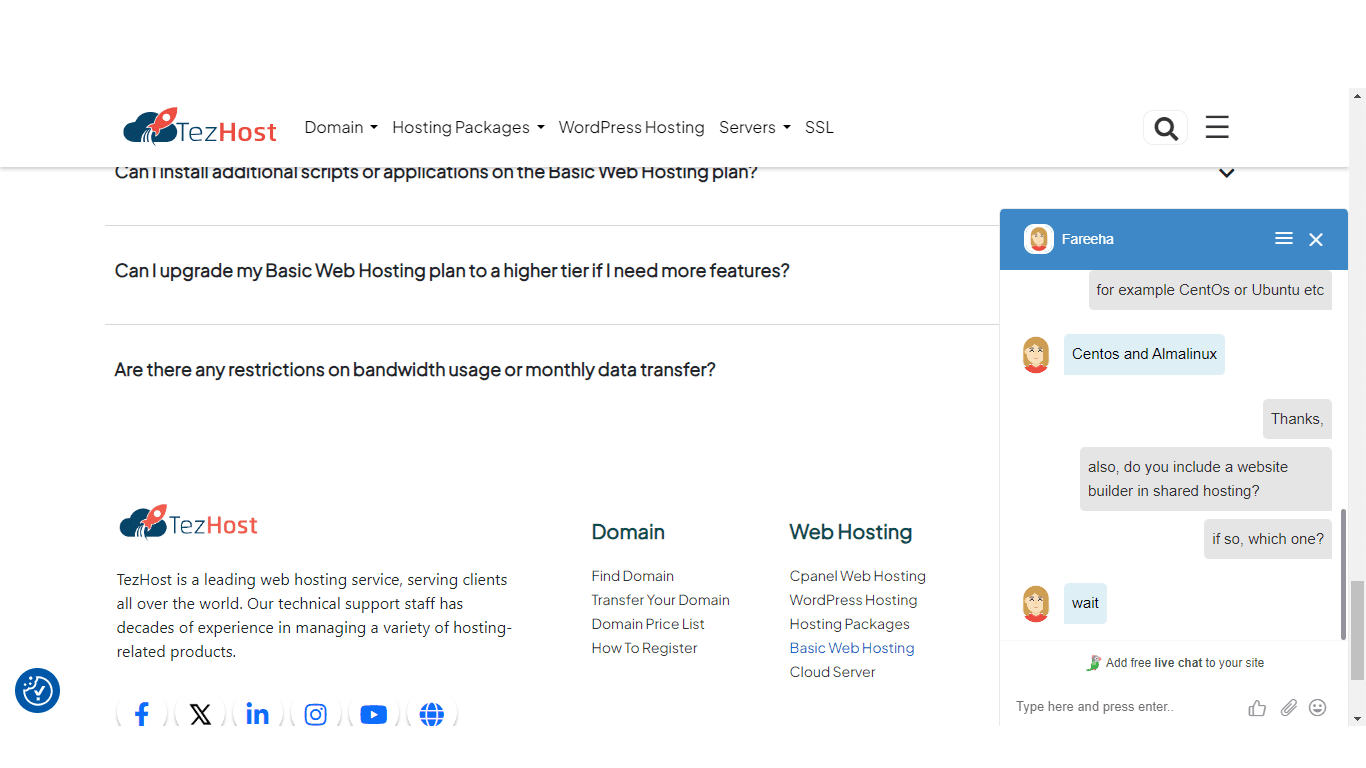
Task: Open the site search icon
Action: [1165, 128]
